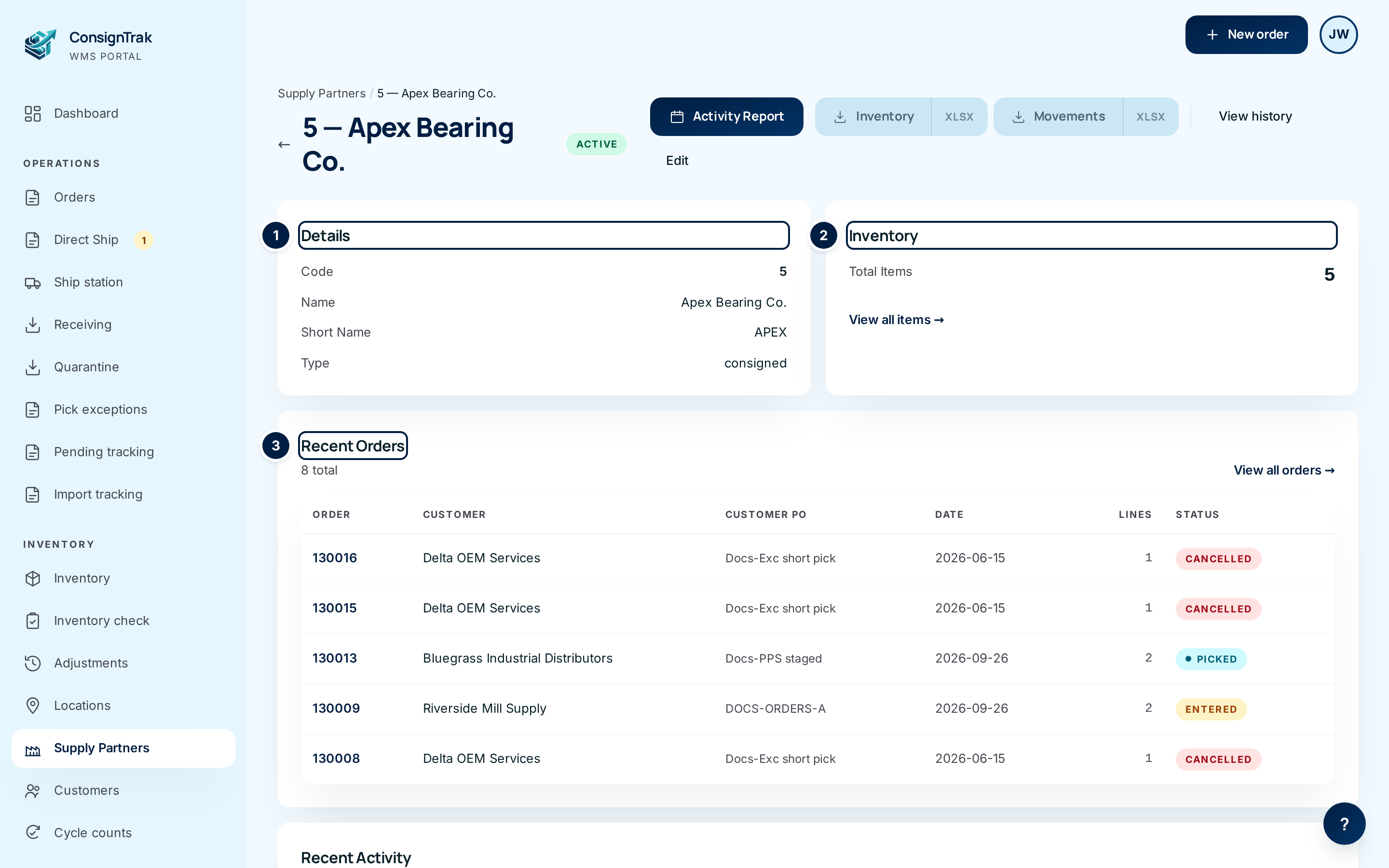
Task: Click the Cycle counts refresh icon
Action: point(33,833)
